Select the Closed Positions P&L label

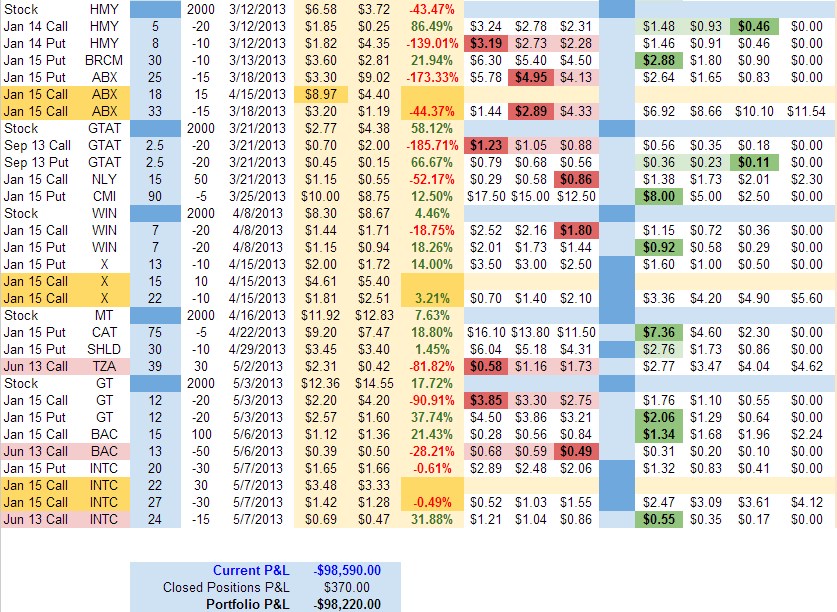click(x=224, y=587)
